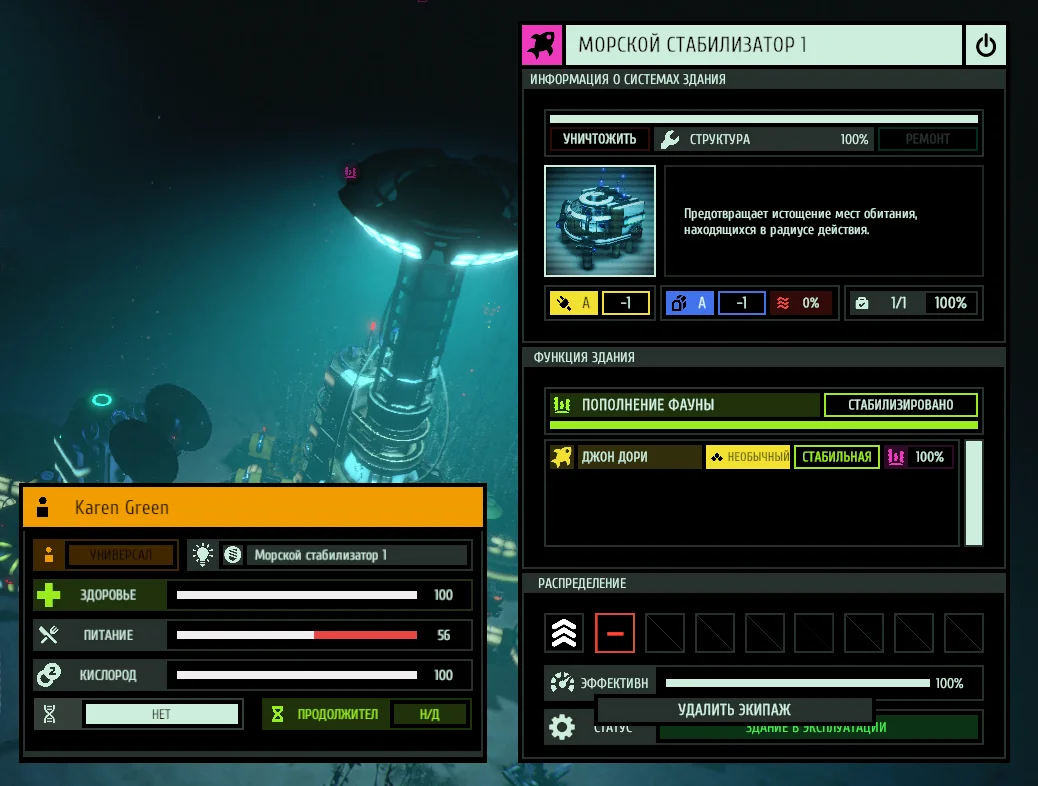Click the round striped building icon
The image size is (1038, 786).
232,555
